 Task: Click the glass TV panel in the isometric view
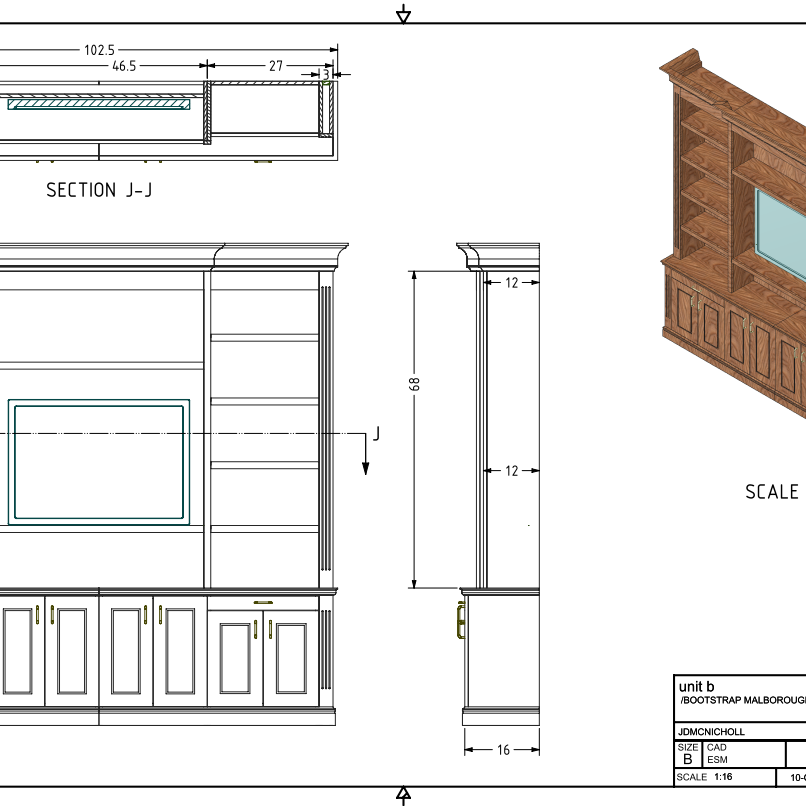pyautogui.click(x=780, y=230)
